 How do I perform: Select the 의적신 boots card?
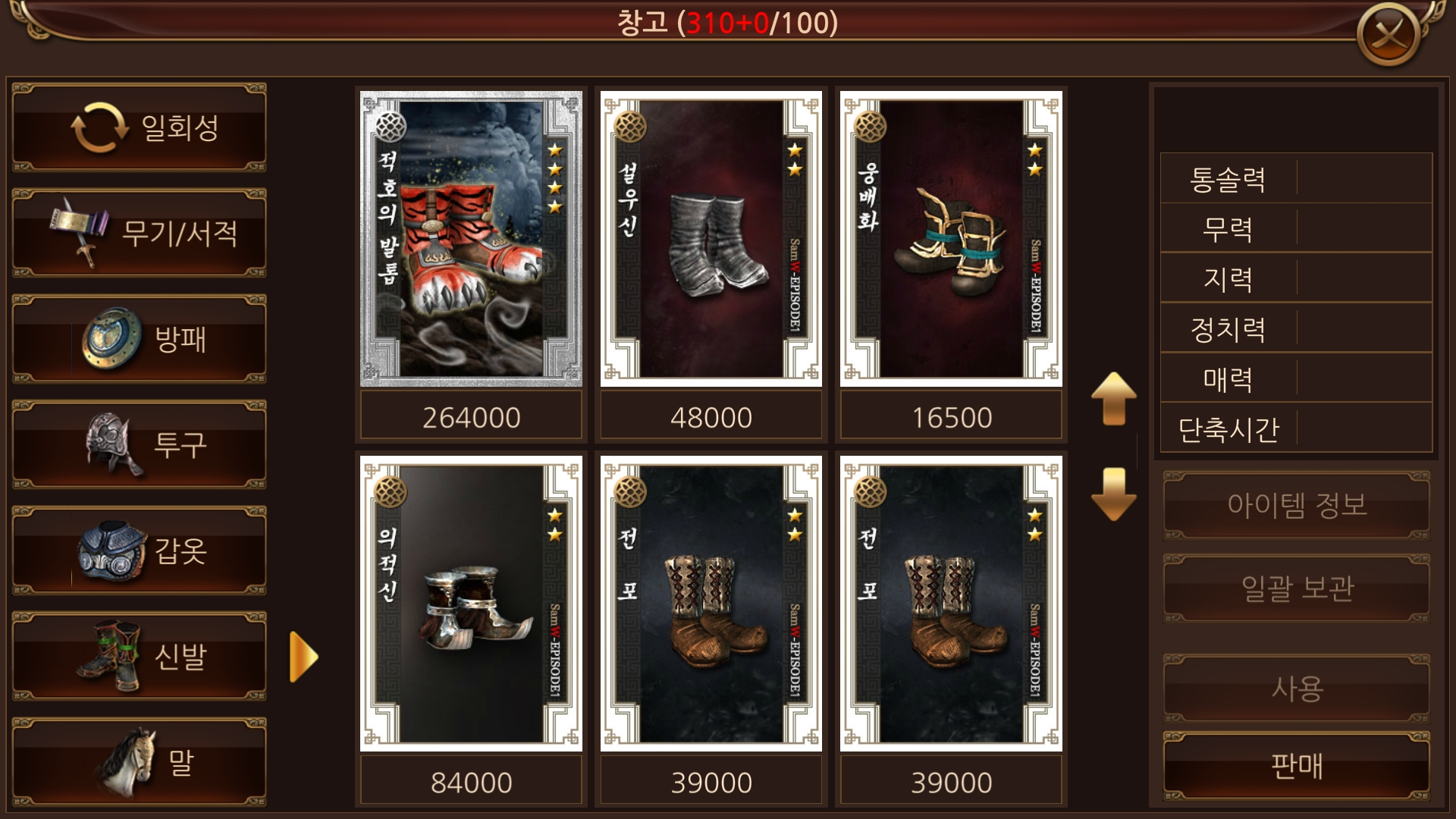point(471,604)
